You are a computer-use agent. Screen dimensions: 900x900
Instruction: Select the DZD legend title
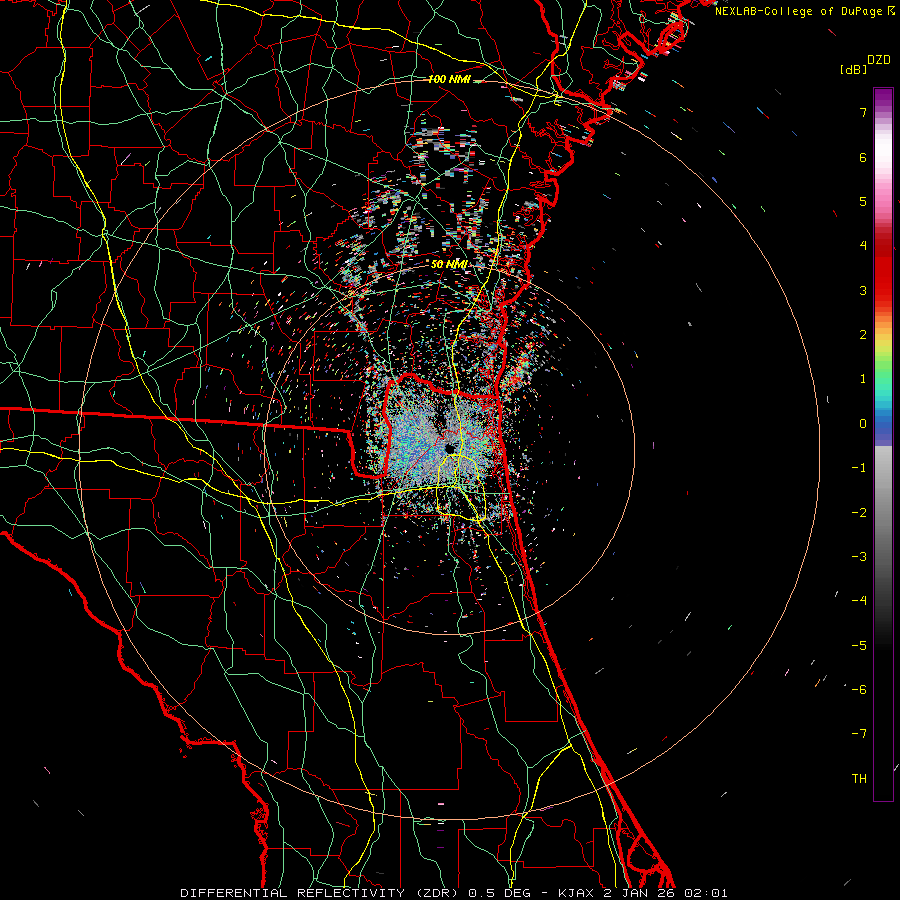[x=878, y=60]
